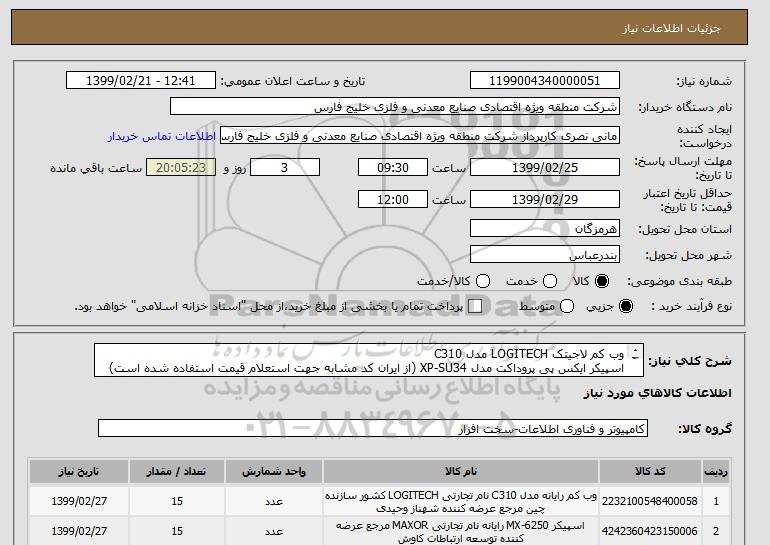Screen dimensions: 770x545
Task: Click row number 1 in the table
Action: [716, 501]
